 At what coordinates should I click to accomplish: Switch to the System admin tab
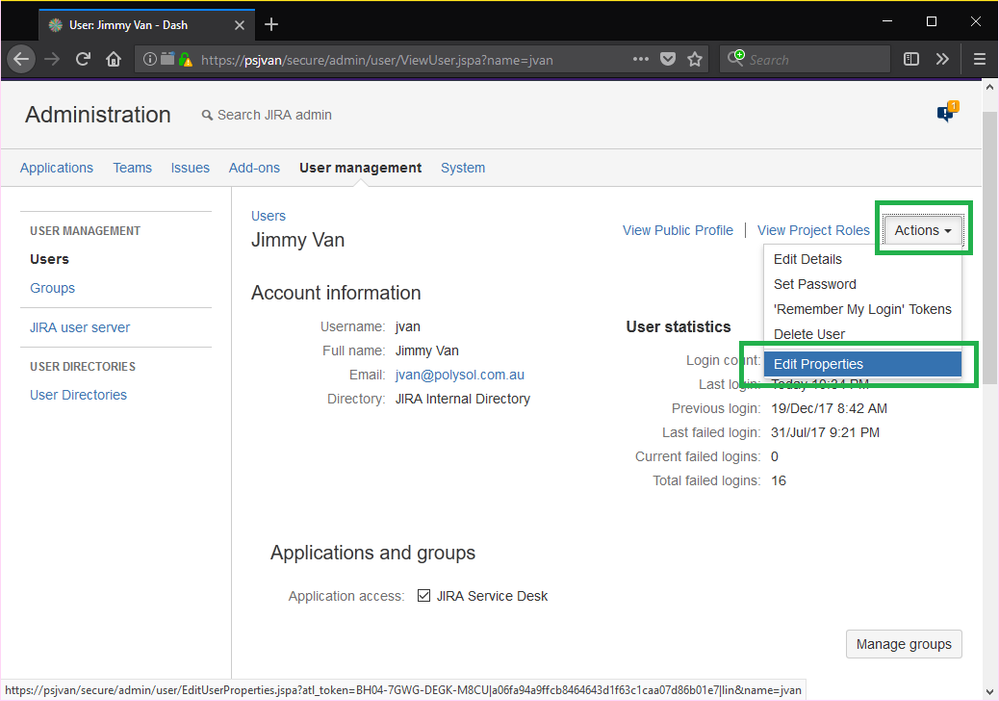(463, 168)
